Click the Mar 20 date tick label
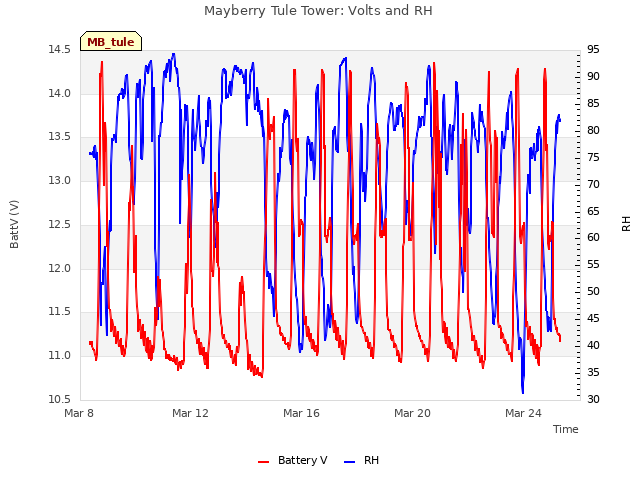Viewport: 640px width, 480px height. pos(412,413)
